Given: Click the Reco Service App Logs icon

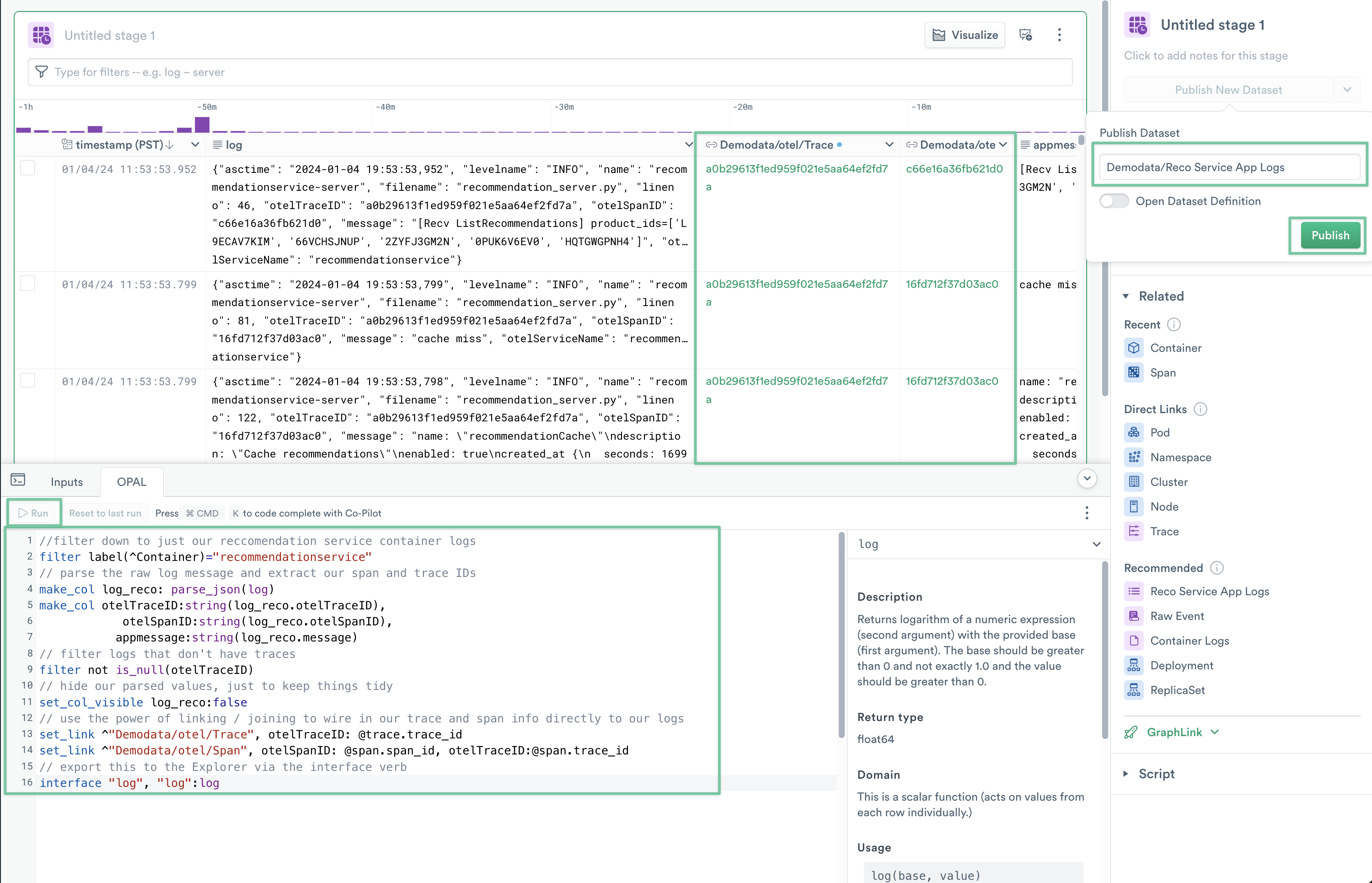Looking at the screenshot, I should (1134, 591).
